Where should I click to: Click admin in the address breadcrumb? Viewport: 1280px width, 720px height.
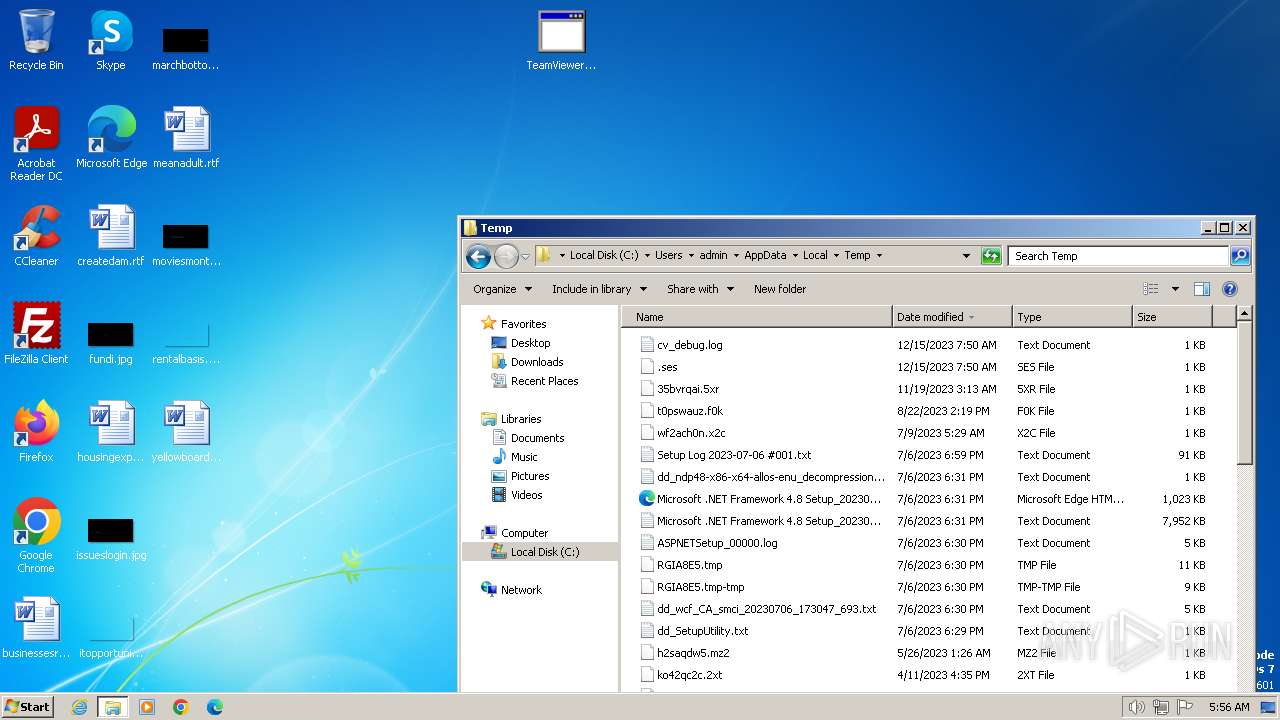pyautogui.click(x=713, y=255)
